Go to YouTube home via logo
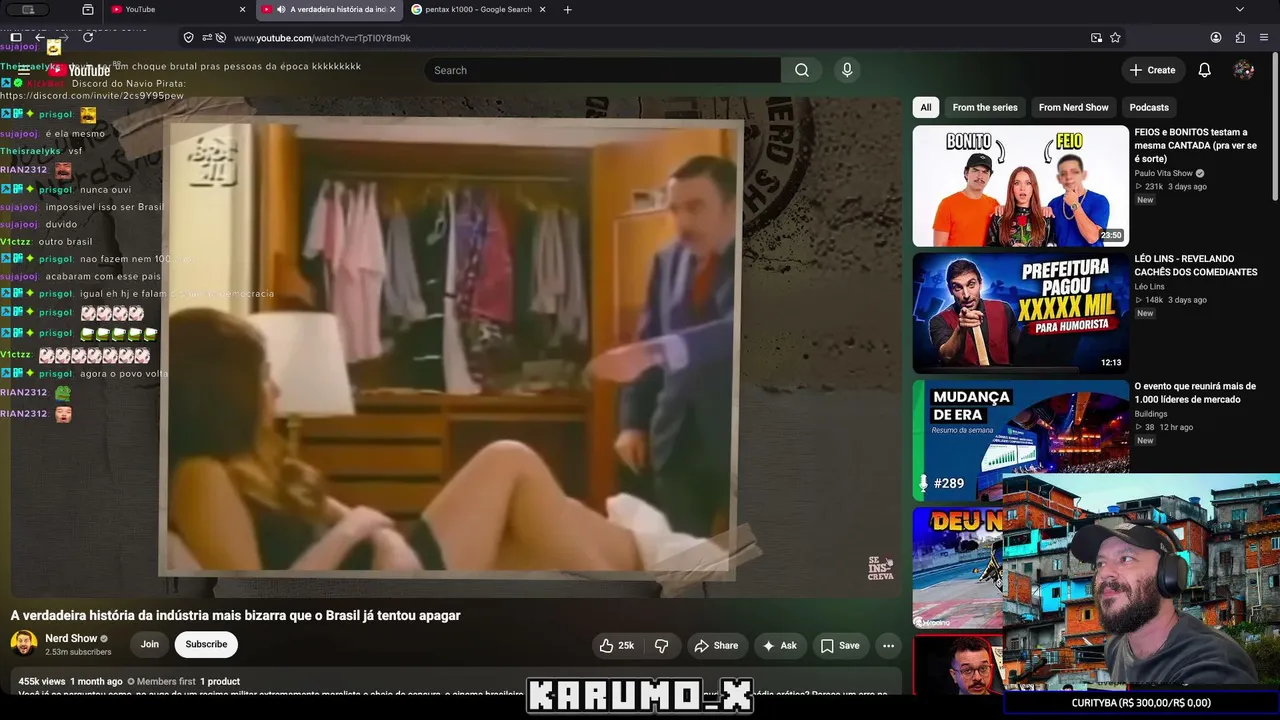Viewport: 1280px width, 720px height. 79,70
